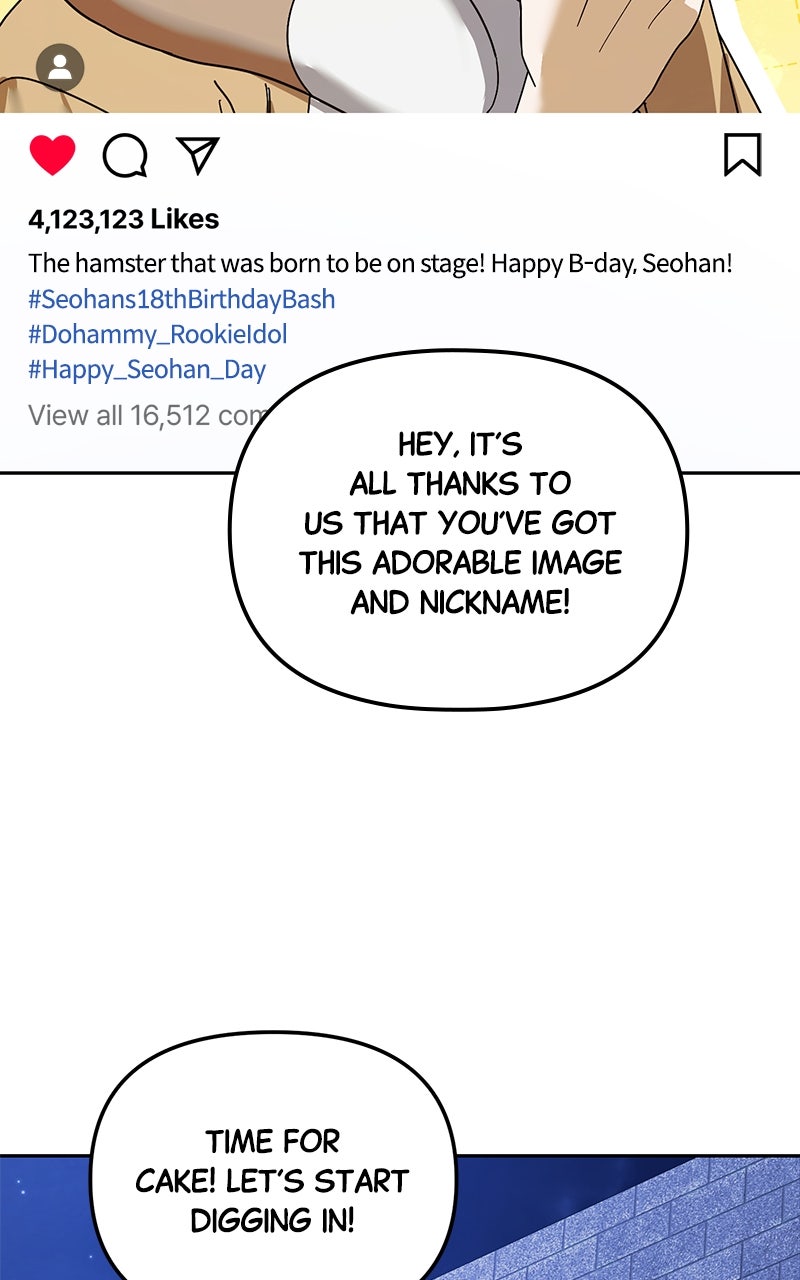Save the post with the bookmark icon
The height and width of the screenshot is (1280, 800).
[x=742, y=155]
